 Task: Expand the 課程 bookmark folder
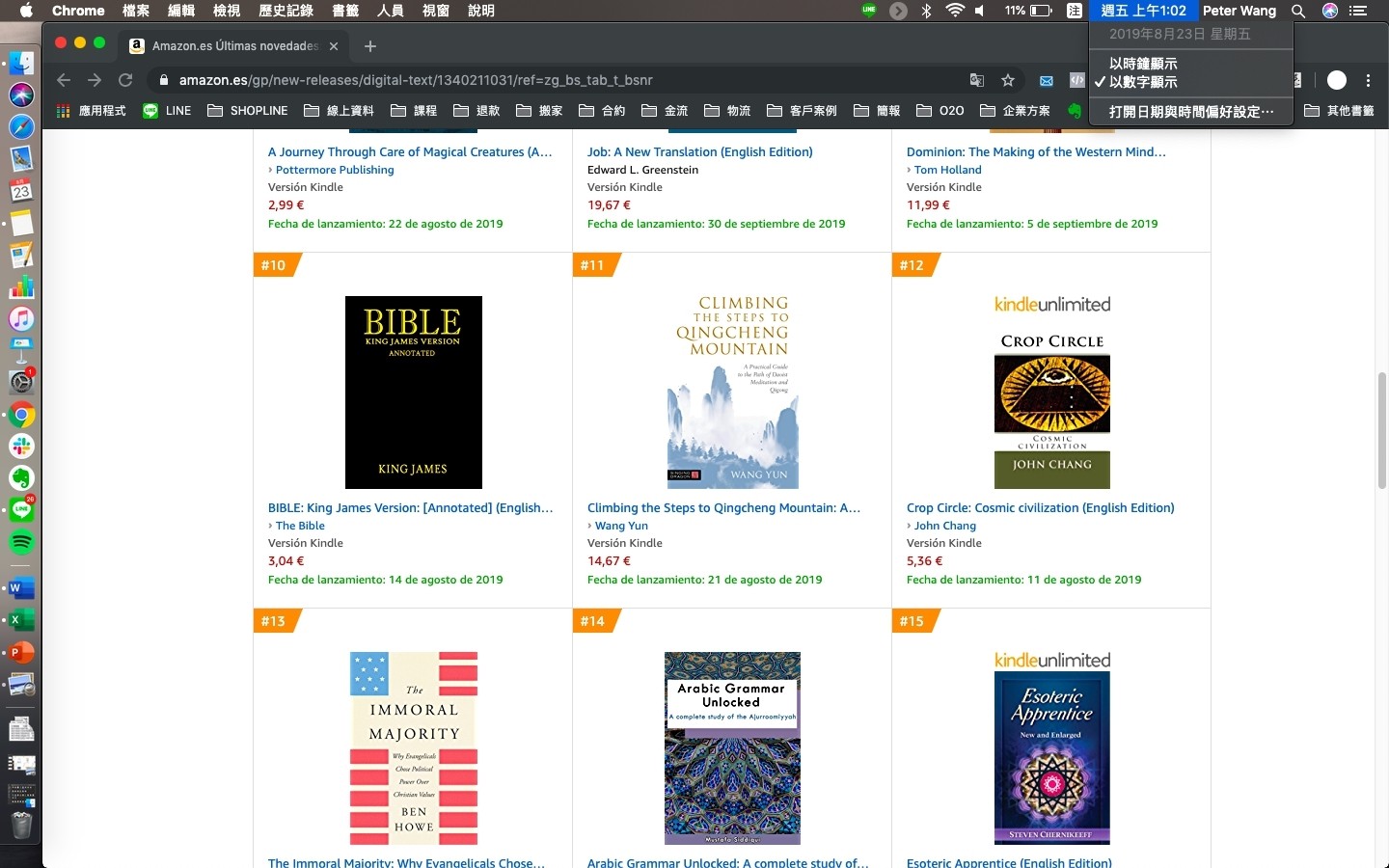point(414,111)
